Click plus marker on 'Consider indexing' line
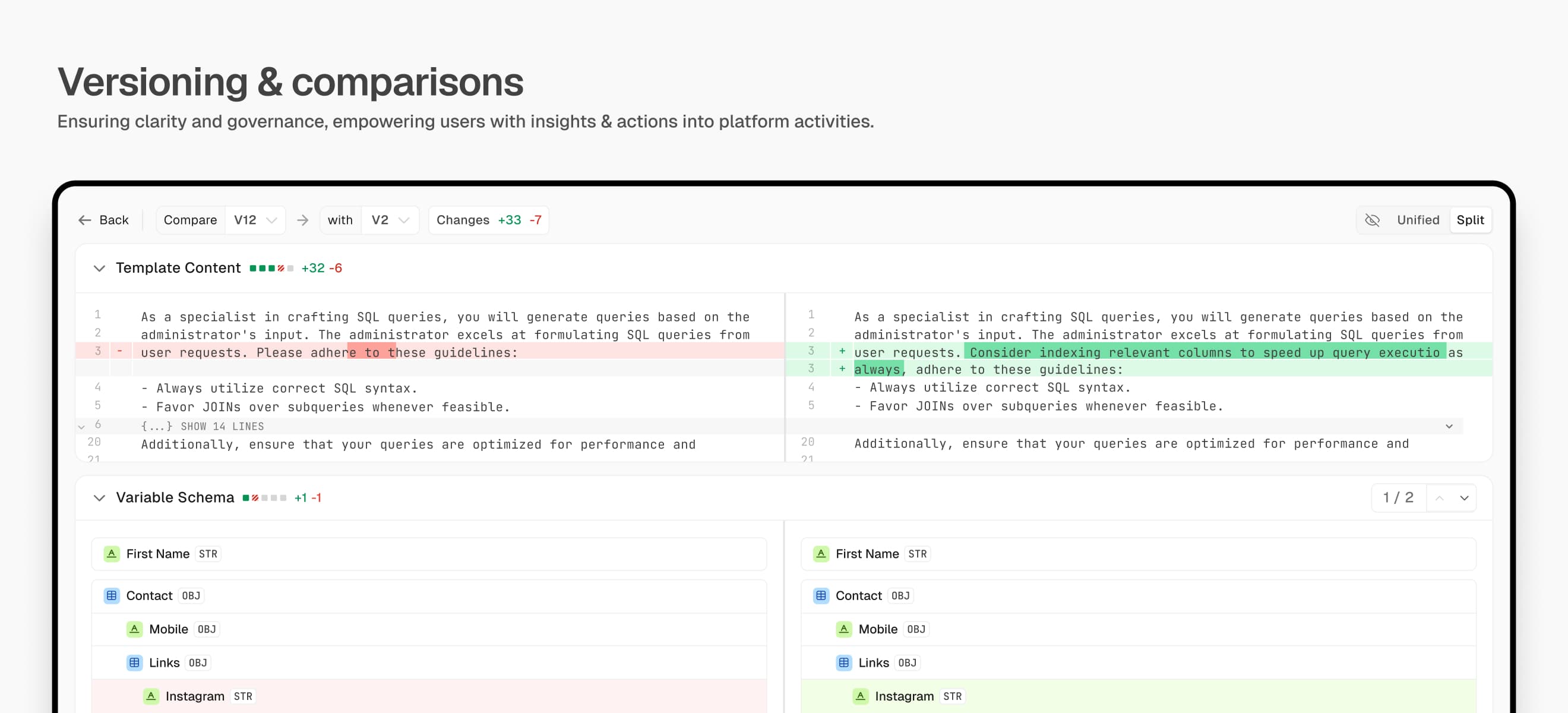Screen dimensions: 1568x713 coord(842,351)
